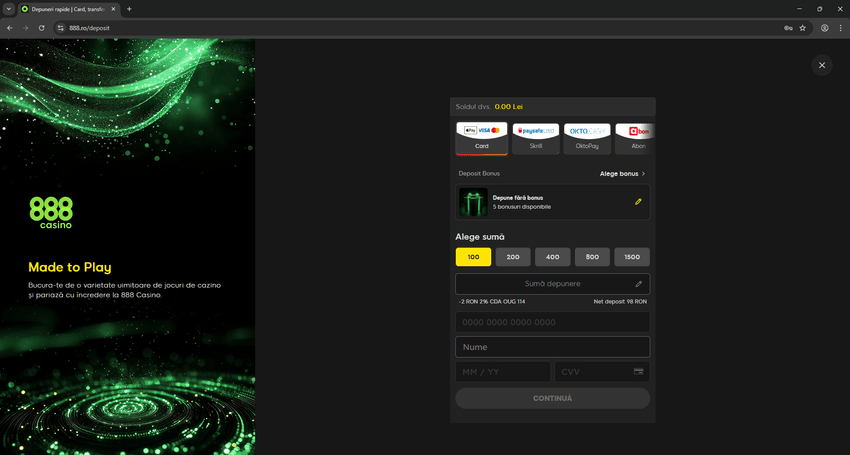Image resolution: width=850 pixels, height=455 pixels.
Task: Click the card icon in the CVV field
Action: pos(638,371)
